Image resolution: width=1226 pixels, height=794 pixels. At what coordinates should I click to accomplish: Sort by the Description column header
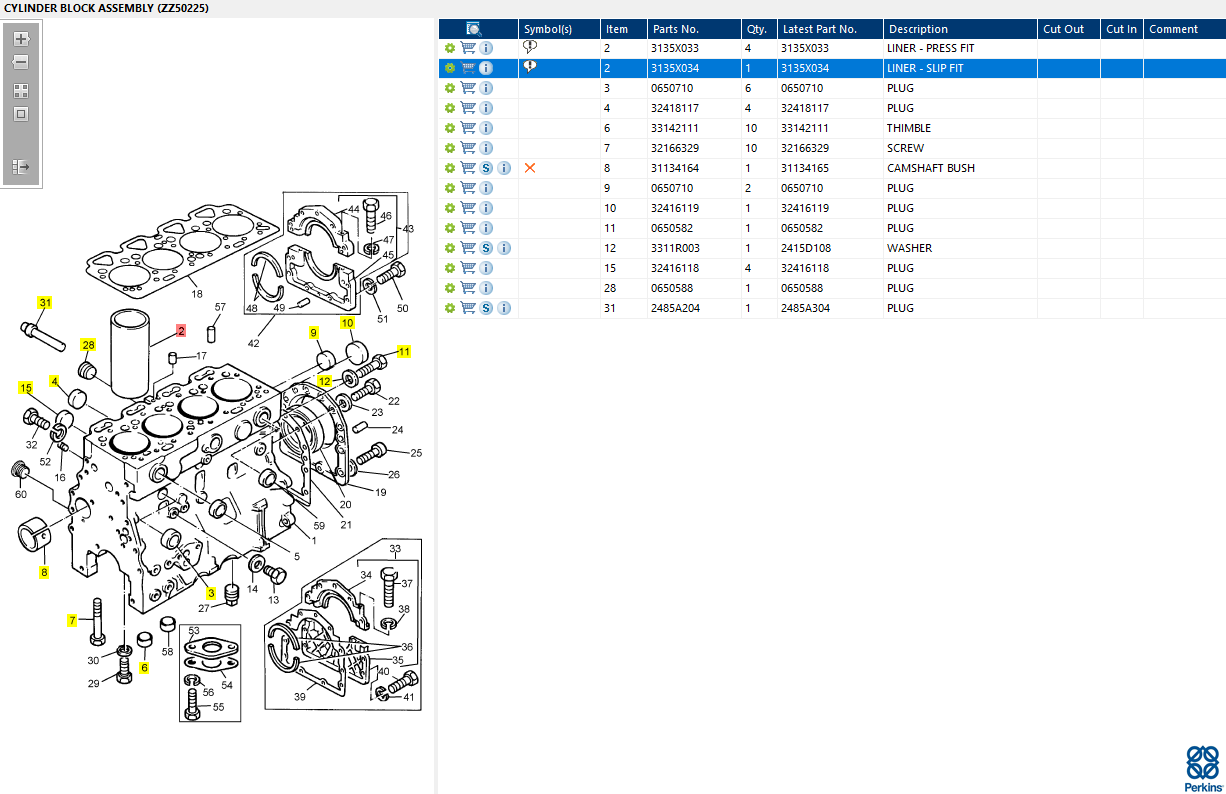point(918,29)
